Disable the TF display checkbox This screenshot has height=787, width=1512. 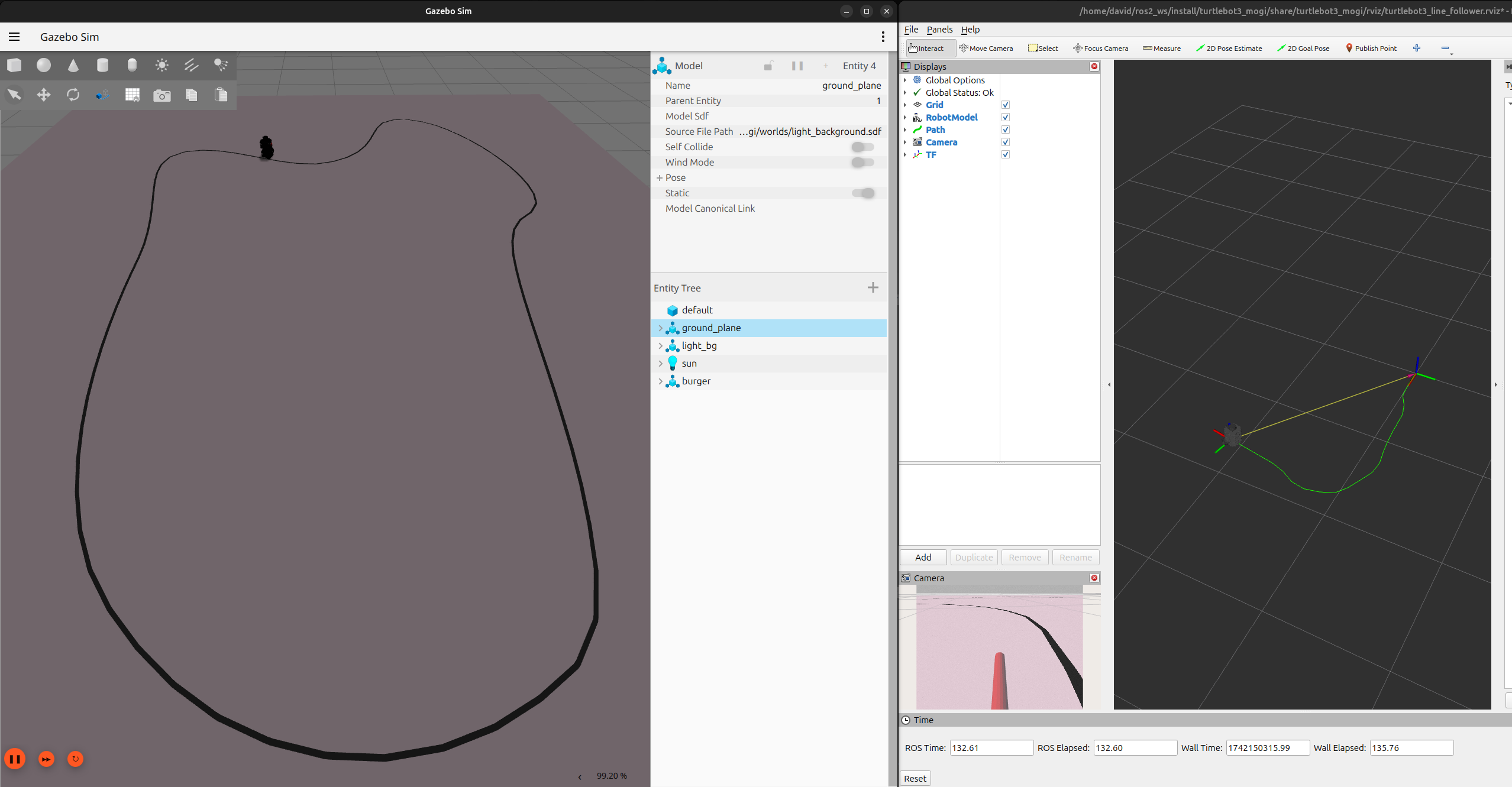(x=1005, y=155)
